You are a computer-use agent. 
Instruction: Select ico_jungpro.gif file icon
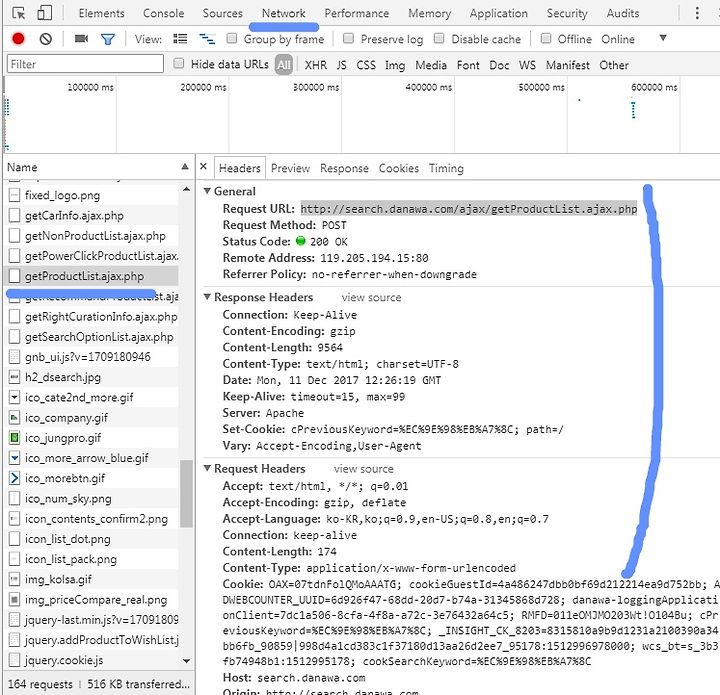coord(14,438)
